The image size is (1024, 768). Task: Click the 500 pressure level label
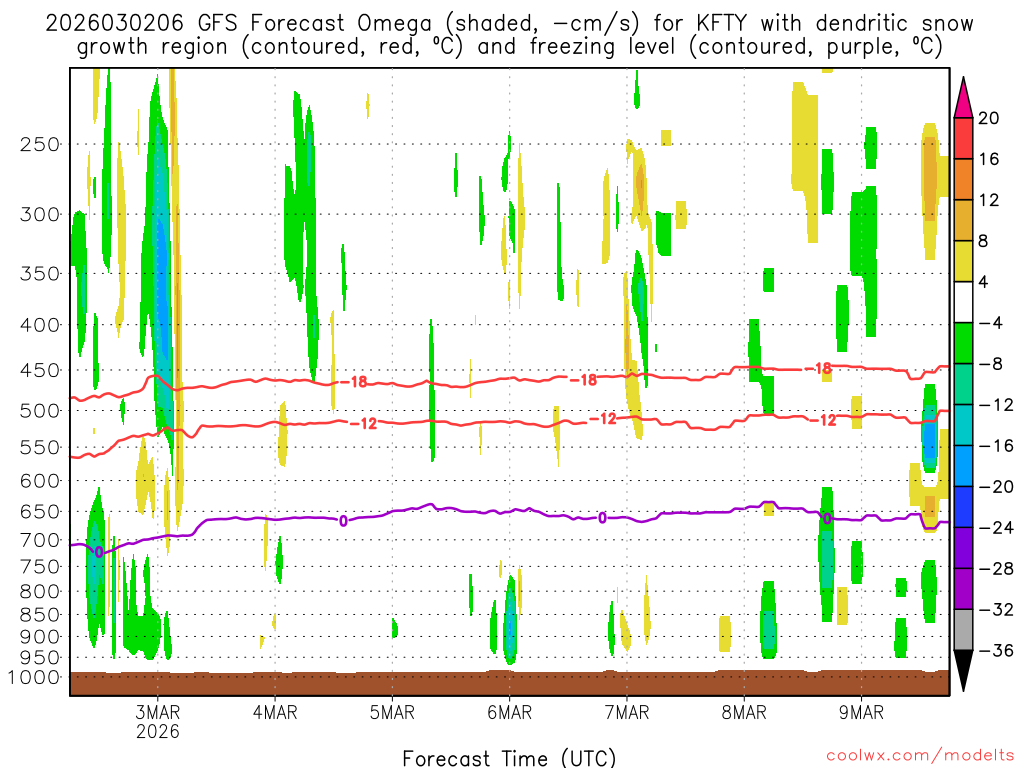[x=40, y=411]
